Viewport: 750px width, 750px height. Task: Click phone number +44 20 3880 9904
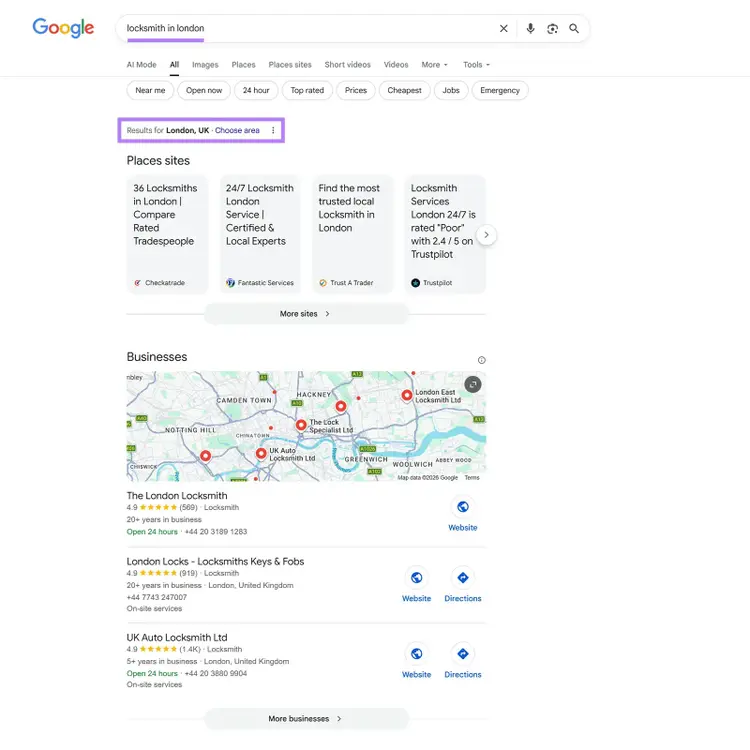coord(216,673)
